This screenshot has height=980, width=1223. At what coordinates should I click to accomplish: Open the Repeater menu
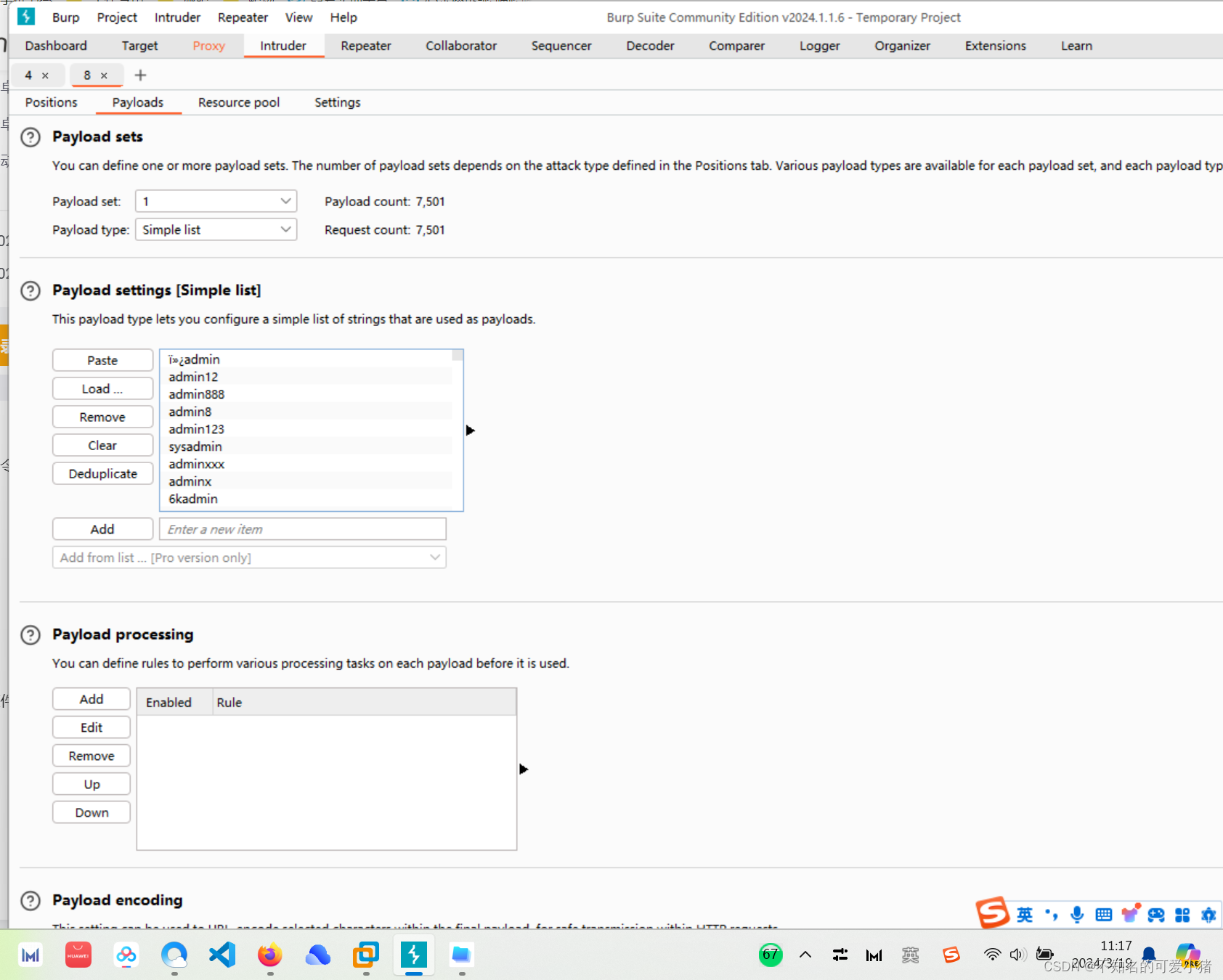243,17
